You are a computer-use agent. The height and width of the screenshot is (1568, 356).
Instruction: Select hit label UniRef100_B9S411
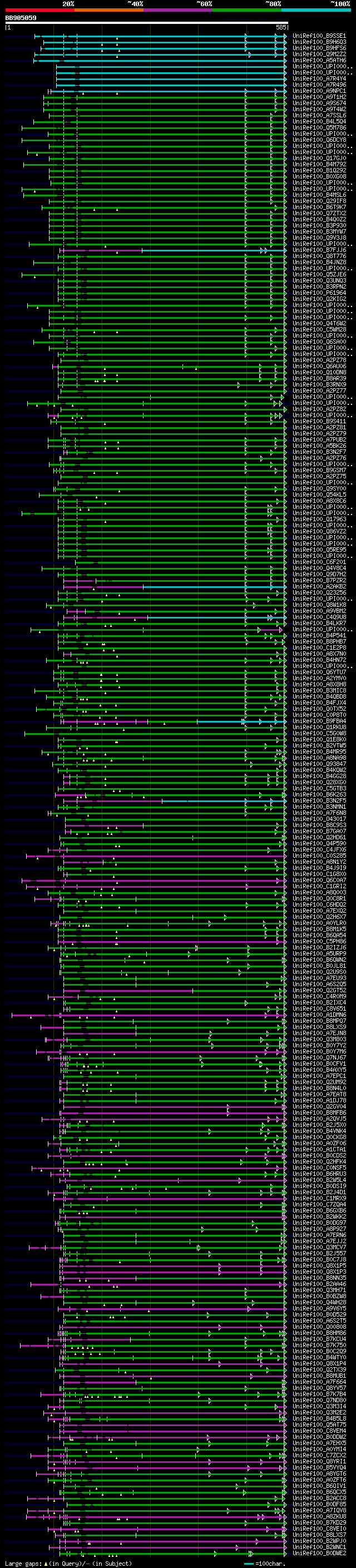[319, 421]
